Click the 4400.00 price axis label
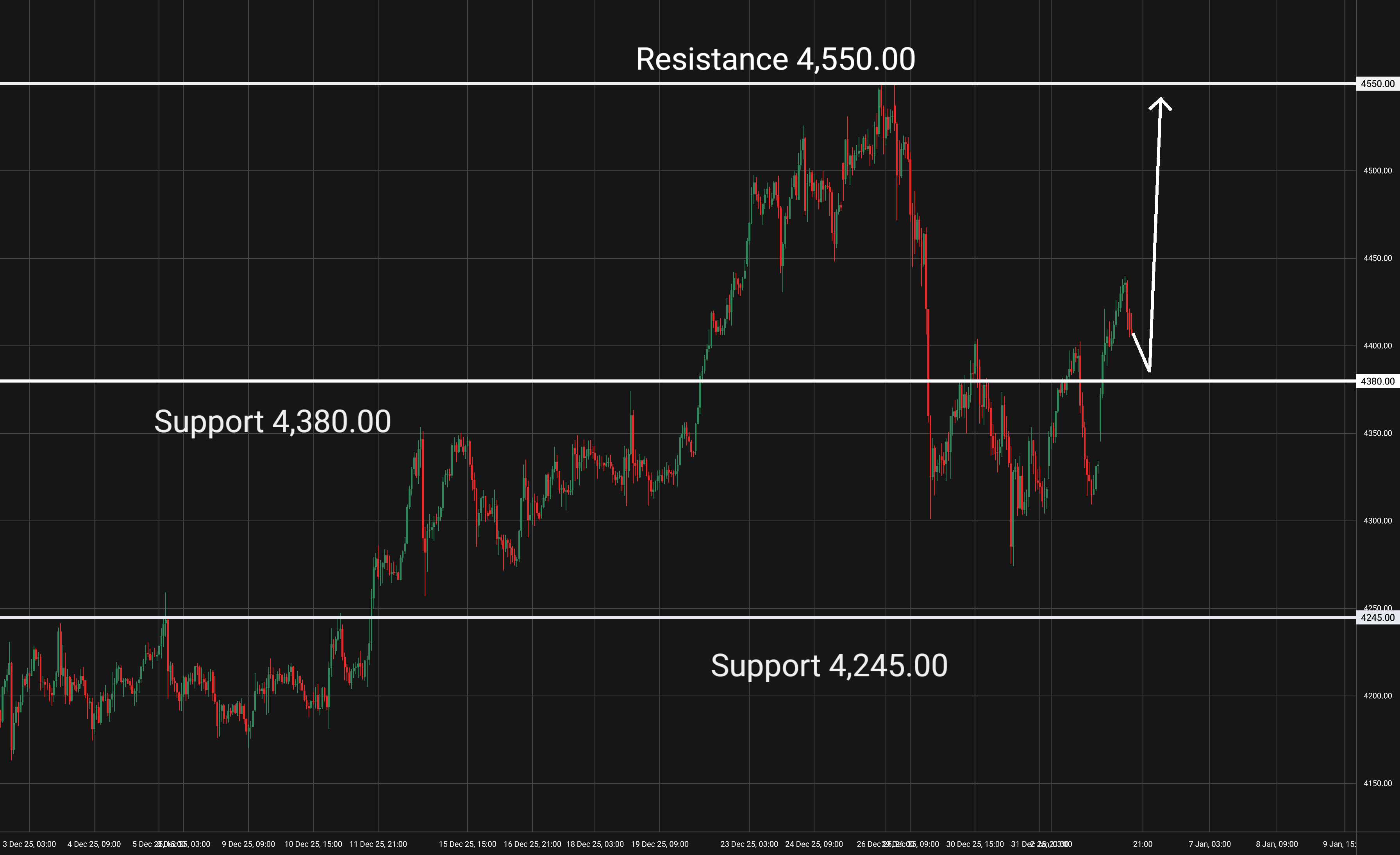 click(1377, 346)
